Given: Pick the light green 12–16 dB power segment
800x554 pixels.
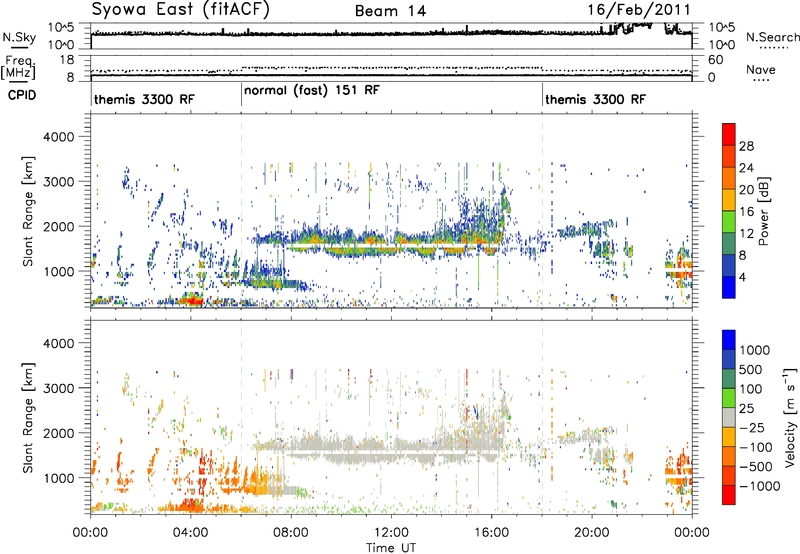Looking at the screenshot, I should tap(729, 222).
